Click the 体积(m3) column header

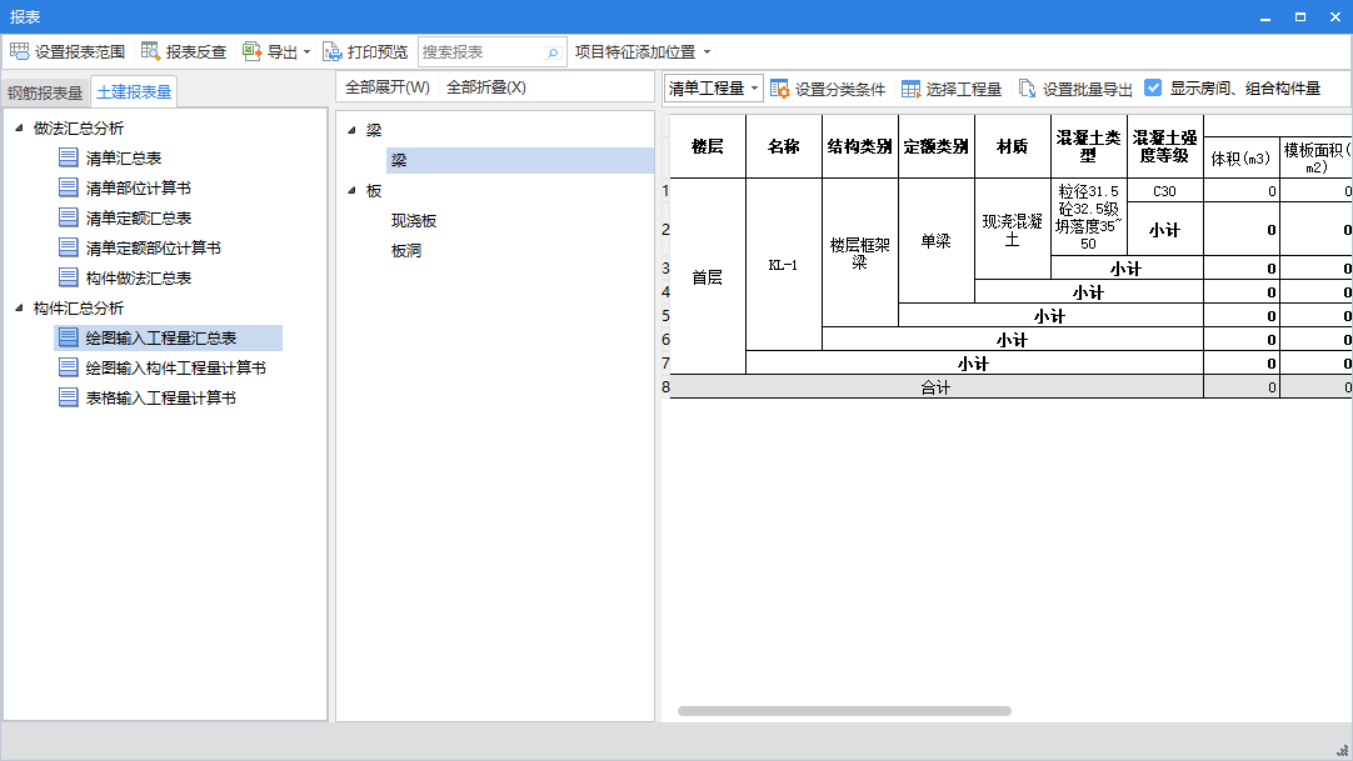1241,158
